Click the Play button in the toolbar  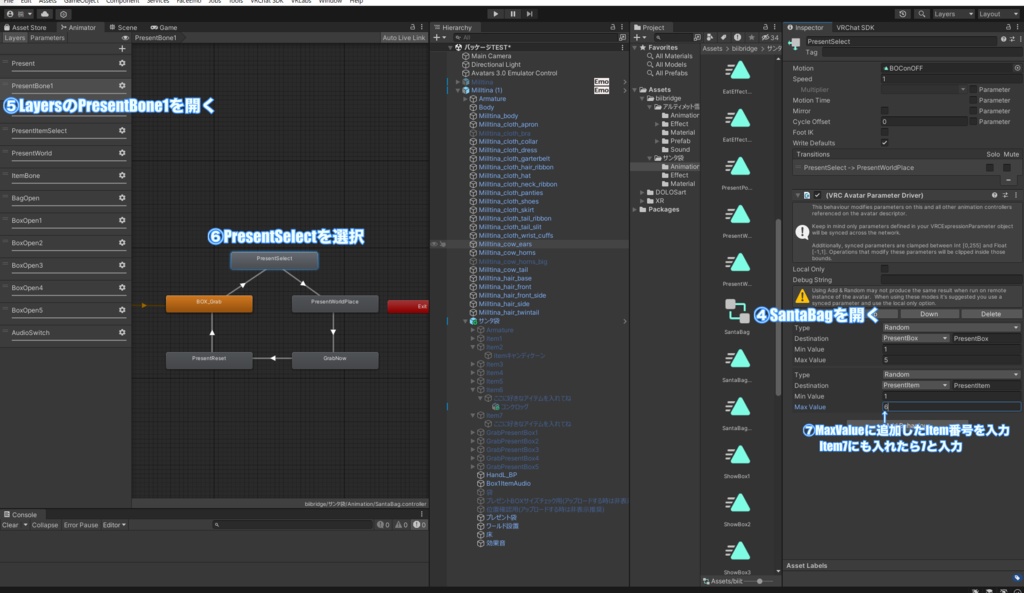494,14
